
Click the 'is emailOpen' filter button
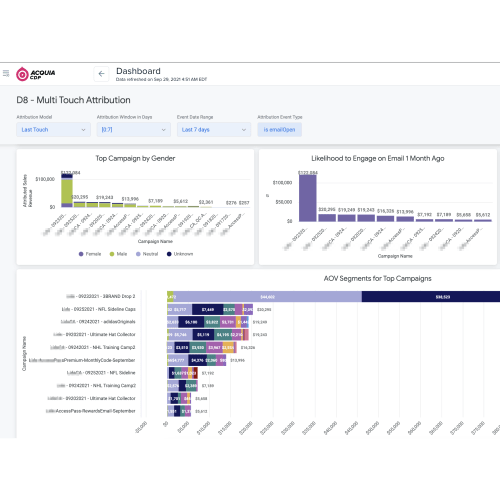(x=279, y=130)
